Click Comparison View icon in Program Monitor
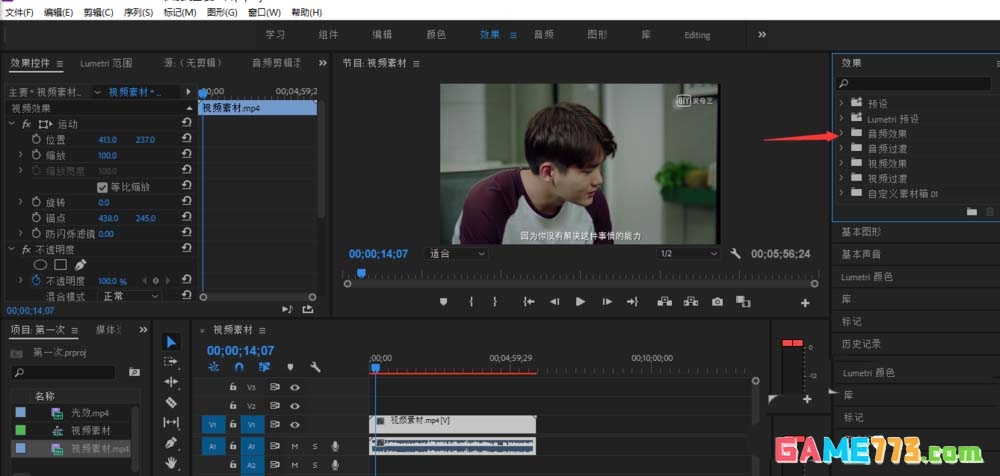1000x476 pixels. point(743,301)
